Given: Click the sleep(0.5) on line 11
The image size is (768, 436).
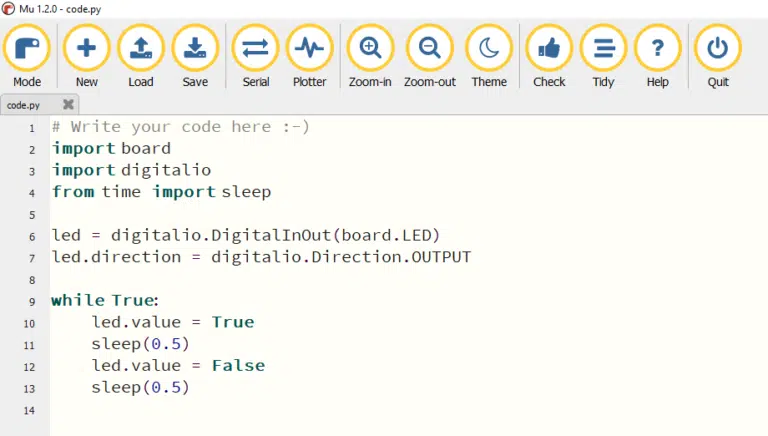Looking at the screenshot, I should click(x=140, y=343).
